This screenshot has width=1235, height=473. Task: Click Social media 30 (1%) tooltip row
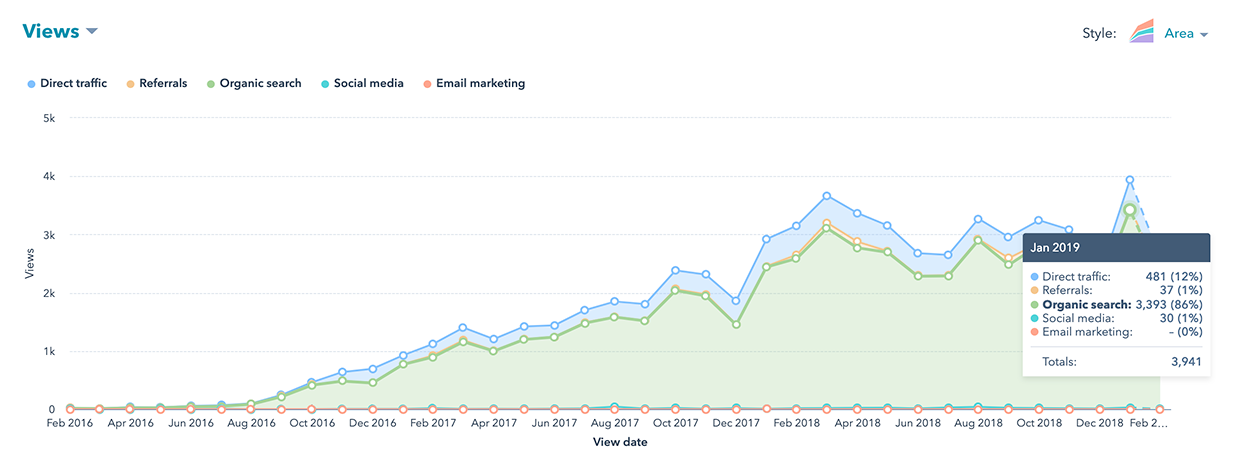[1116, 318]
